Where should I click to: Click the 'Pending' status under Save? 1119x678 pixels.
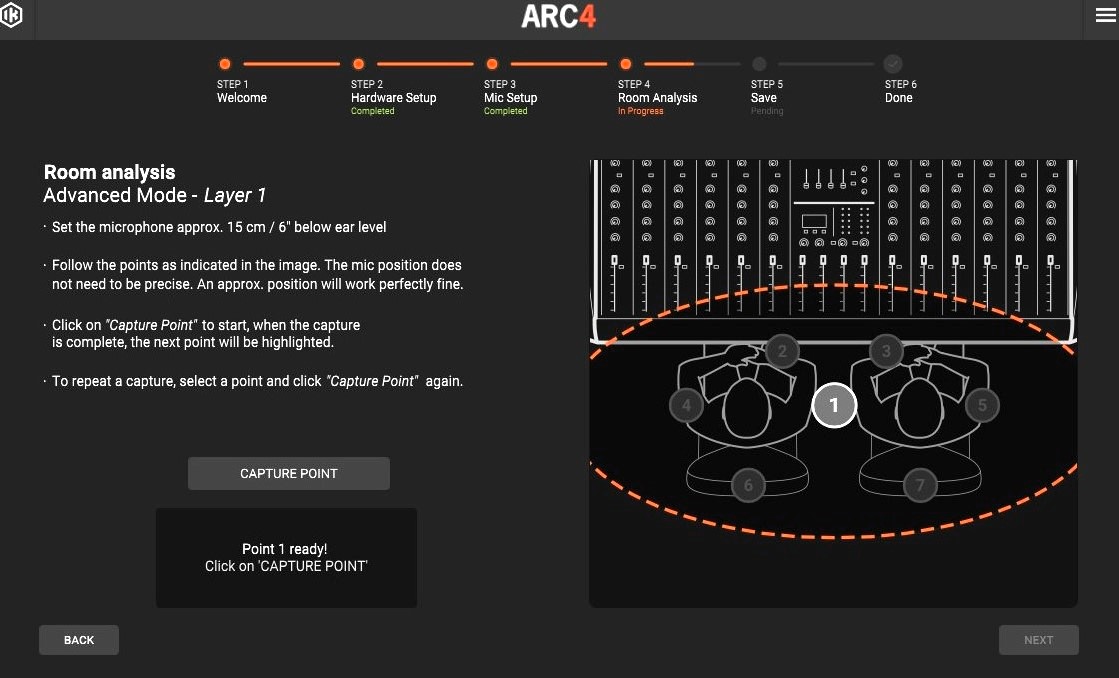(x=767, y=111)
